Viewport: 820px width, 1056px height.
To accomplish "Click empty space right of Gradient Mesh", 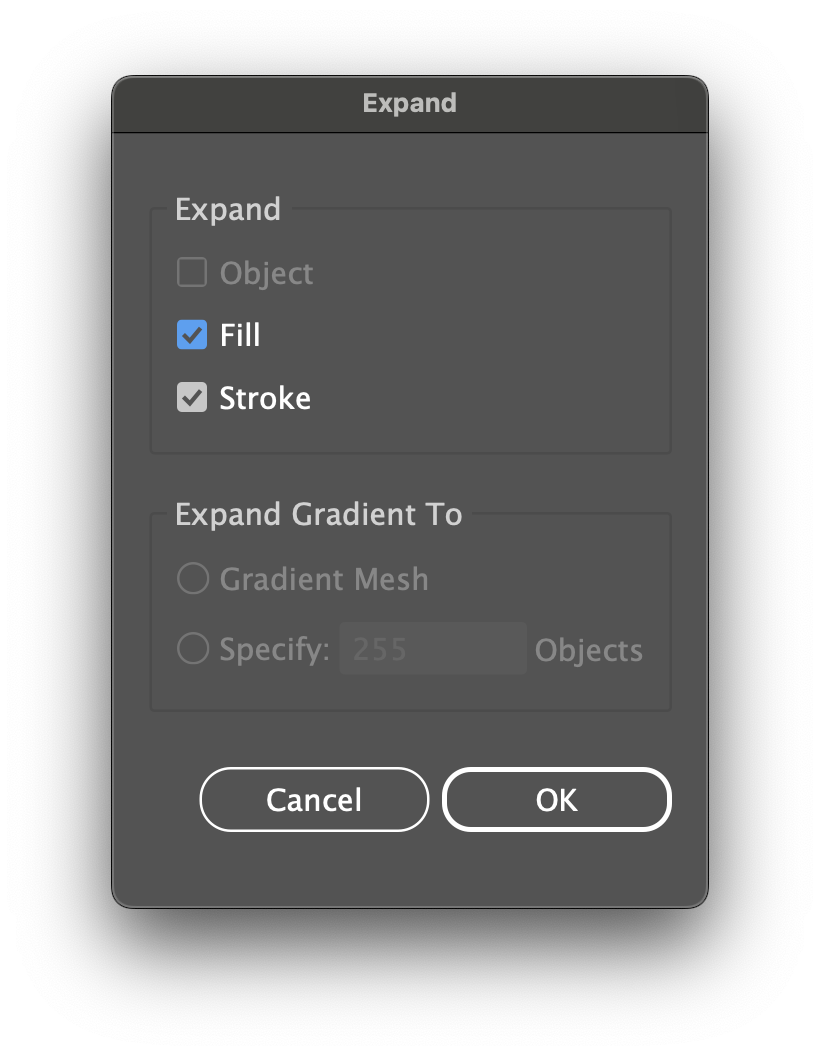I will [x=550, y=579].
